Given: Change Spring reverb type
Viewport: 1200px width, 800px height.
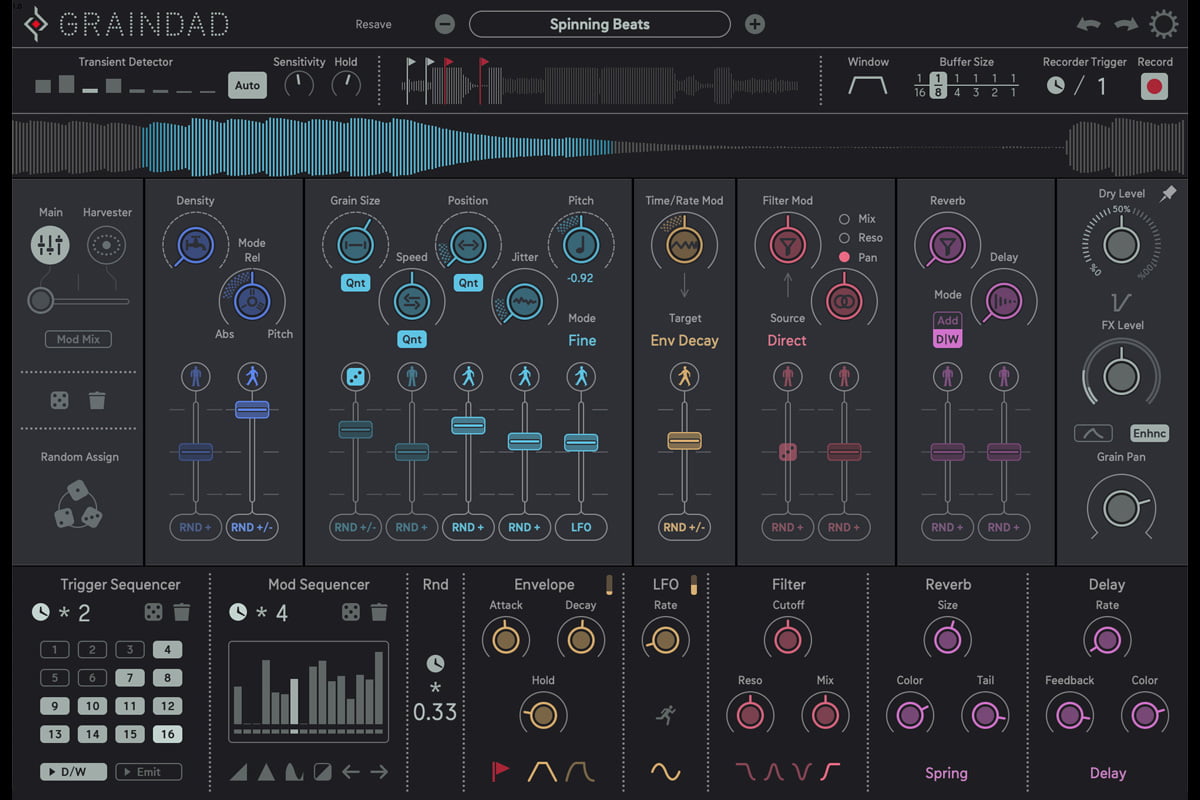Looking at the screenshot, I should tap(946, 773).
